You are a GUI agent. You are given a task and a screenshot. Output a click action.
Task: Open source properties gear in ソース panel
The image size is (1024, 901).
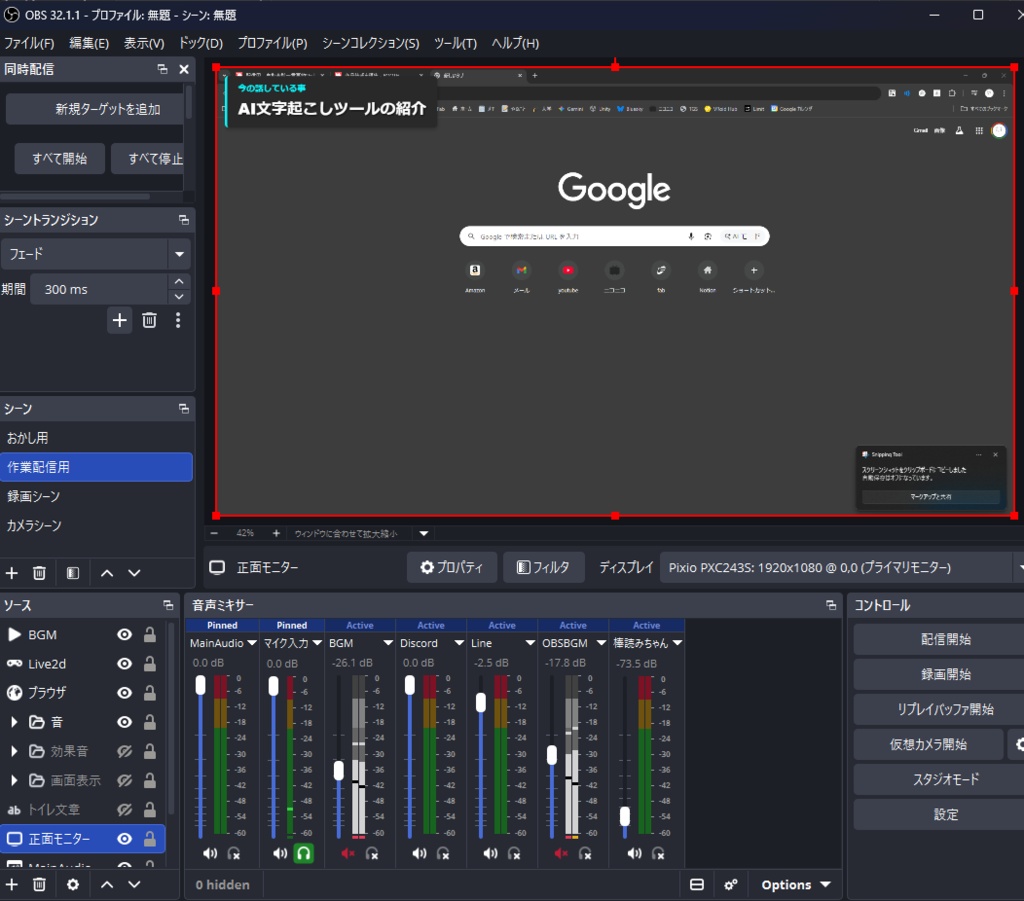tap(73, 884)
